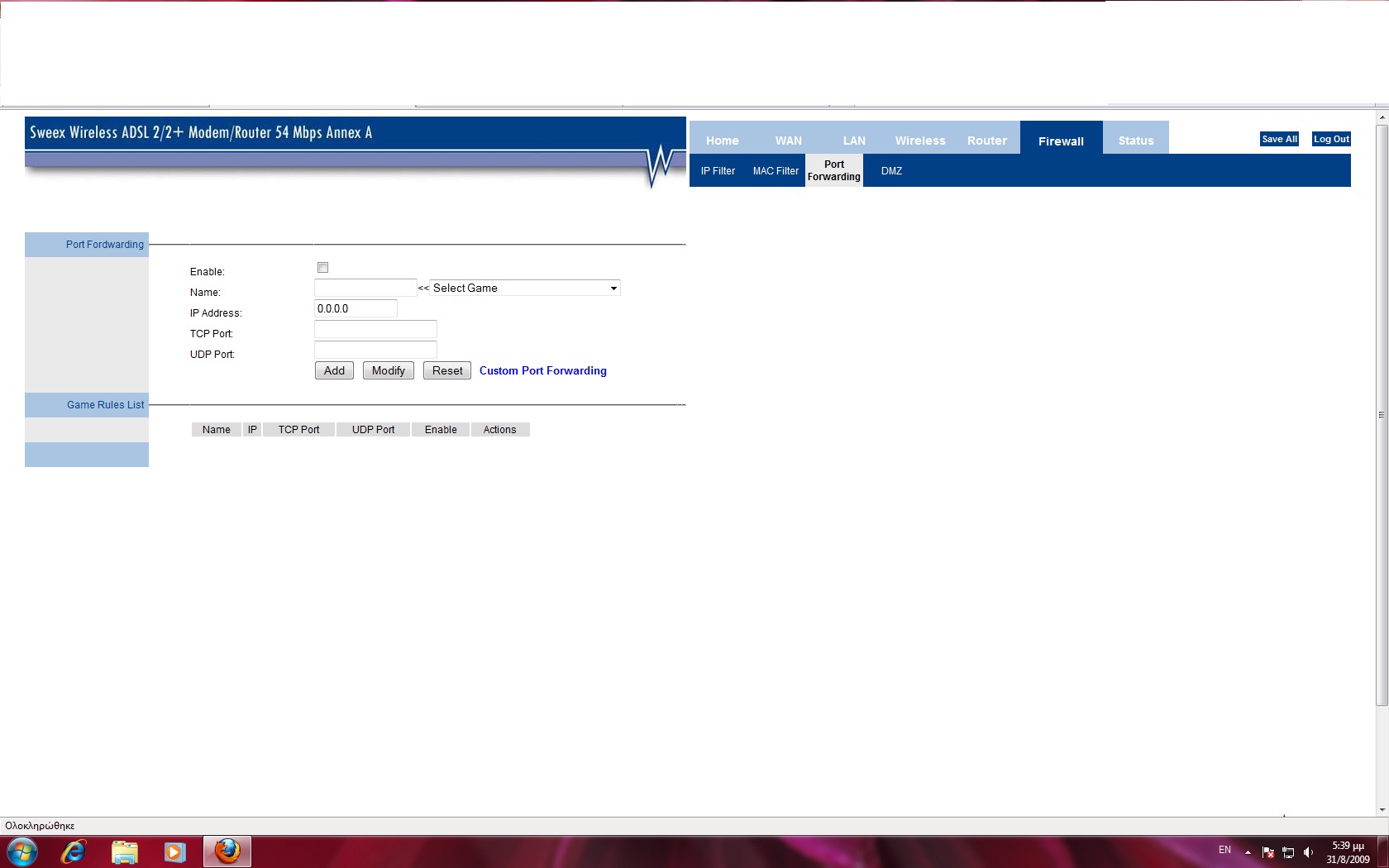The width and height of the screenshot is (1389, 868).
Task: Focus the TCP Port input field
Action: [x=375, y=329]
